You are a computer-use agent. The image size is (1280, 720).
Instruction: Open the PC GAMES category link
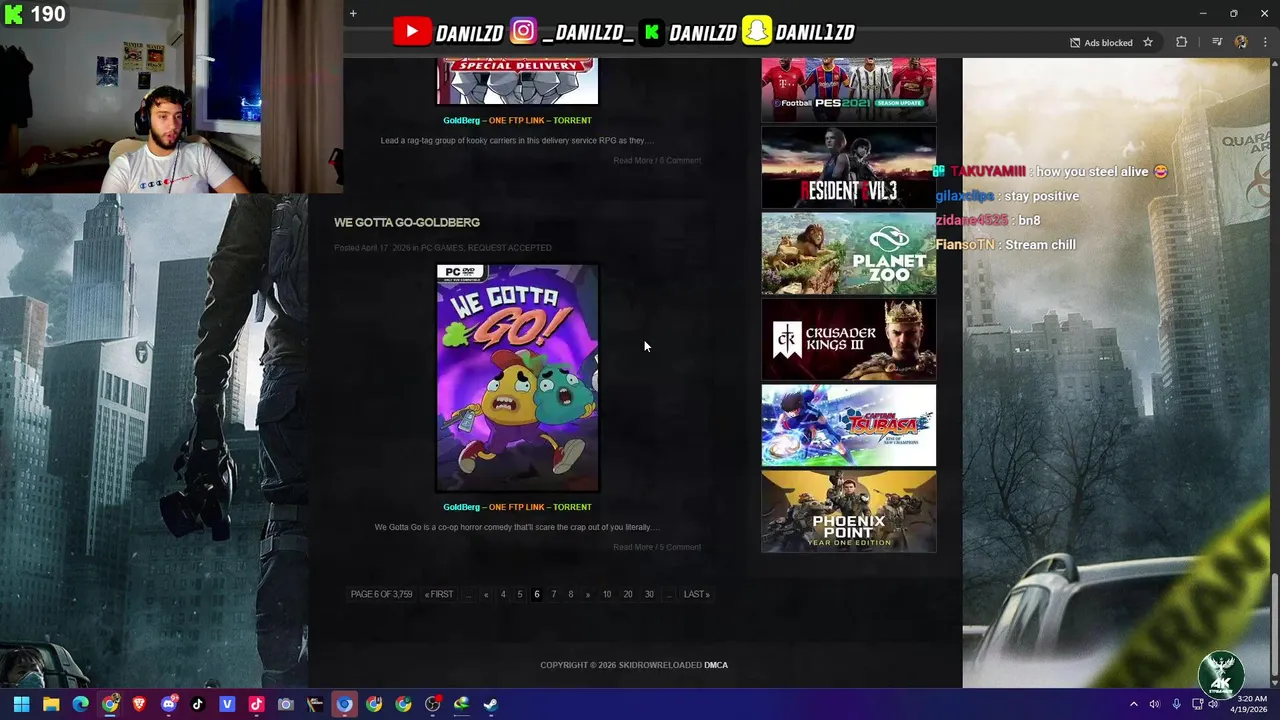442,248
